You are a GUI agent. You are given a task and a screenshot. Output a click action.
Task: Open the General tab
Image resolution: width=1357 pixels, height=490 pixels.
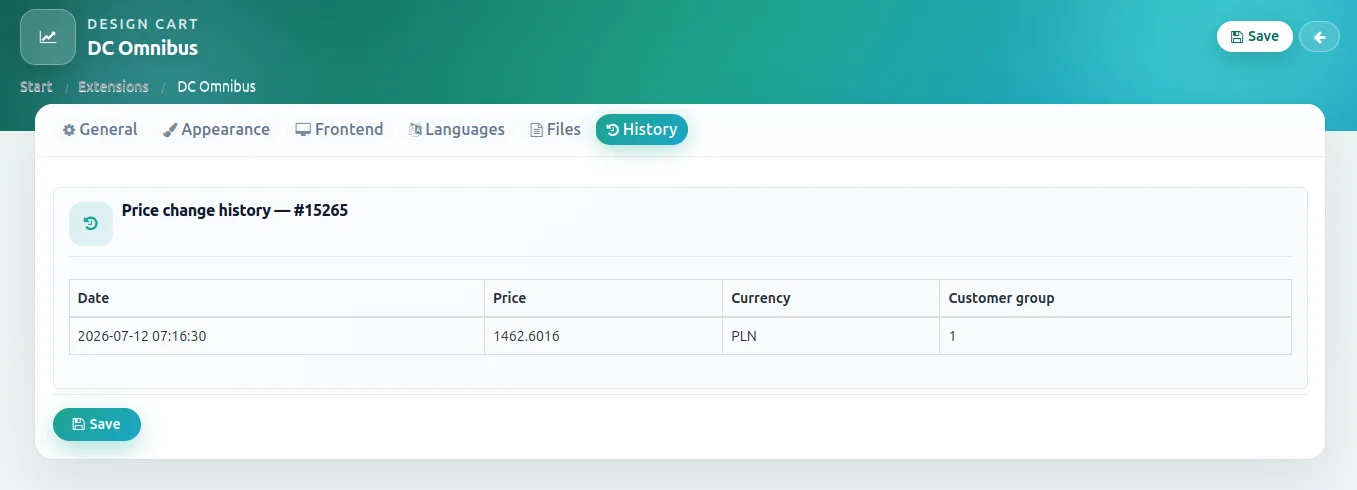click(x=100, y=130)
